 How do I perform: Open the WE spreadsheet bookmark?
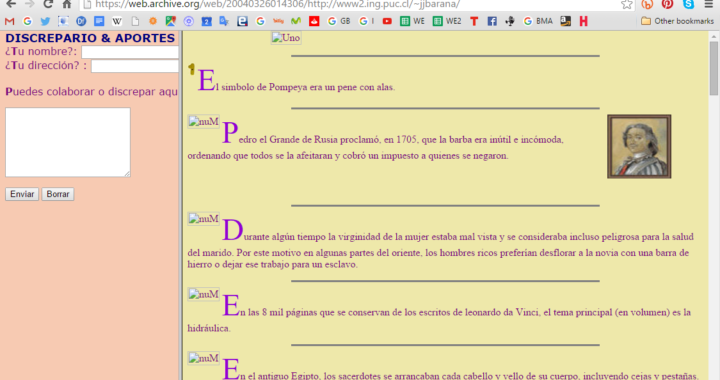tap(412, 21)
